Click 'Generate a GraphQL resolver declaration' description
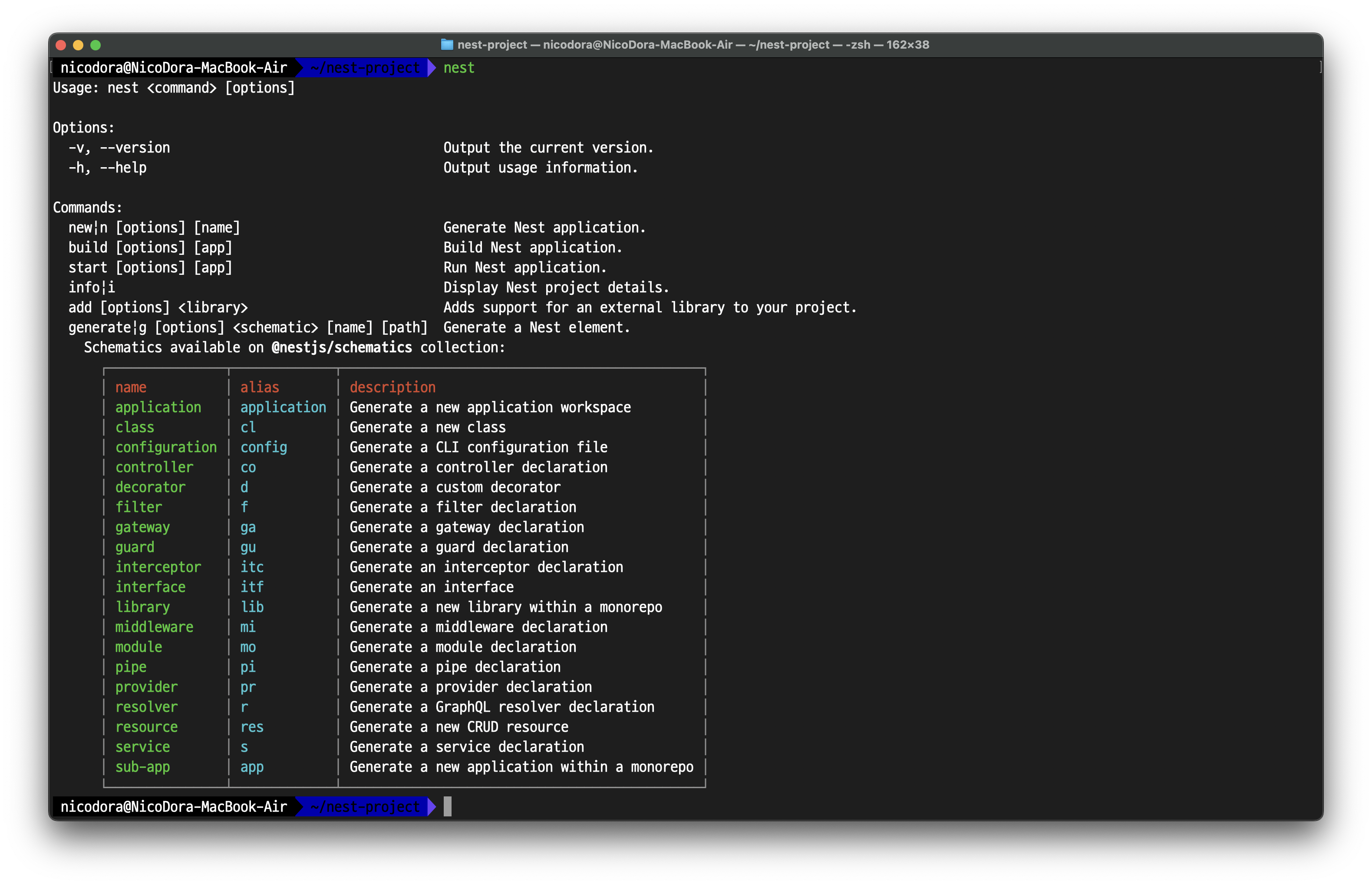The image size is (1372, 885). [x=501, y=707]
